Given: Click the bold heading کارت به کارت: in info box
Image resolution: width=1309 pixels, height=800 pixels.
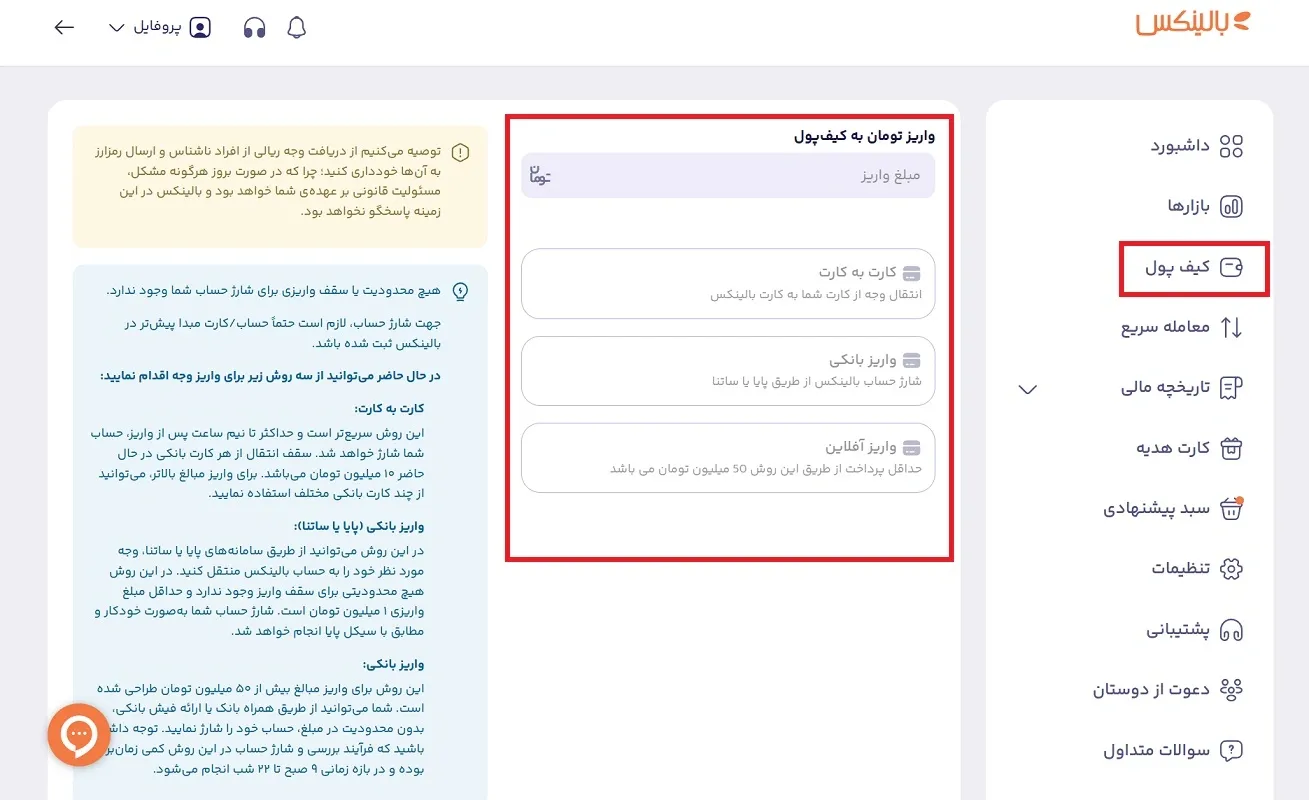Looking at the screenshot, I should coord(389,408).
